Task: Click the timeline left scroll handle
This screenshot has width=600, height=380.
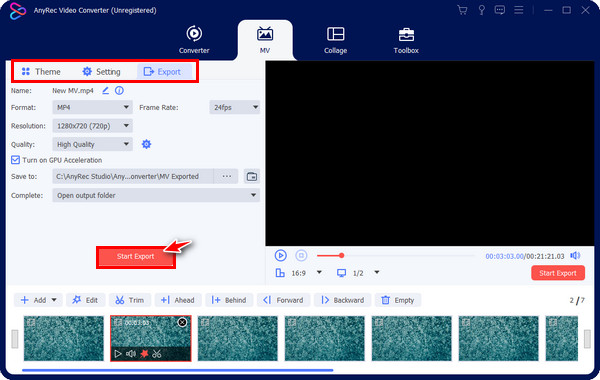Action: tap(15, 339)
